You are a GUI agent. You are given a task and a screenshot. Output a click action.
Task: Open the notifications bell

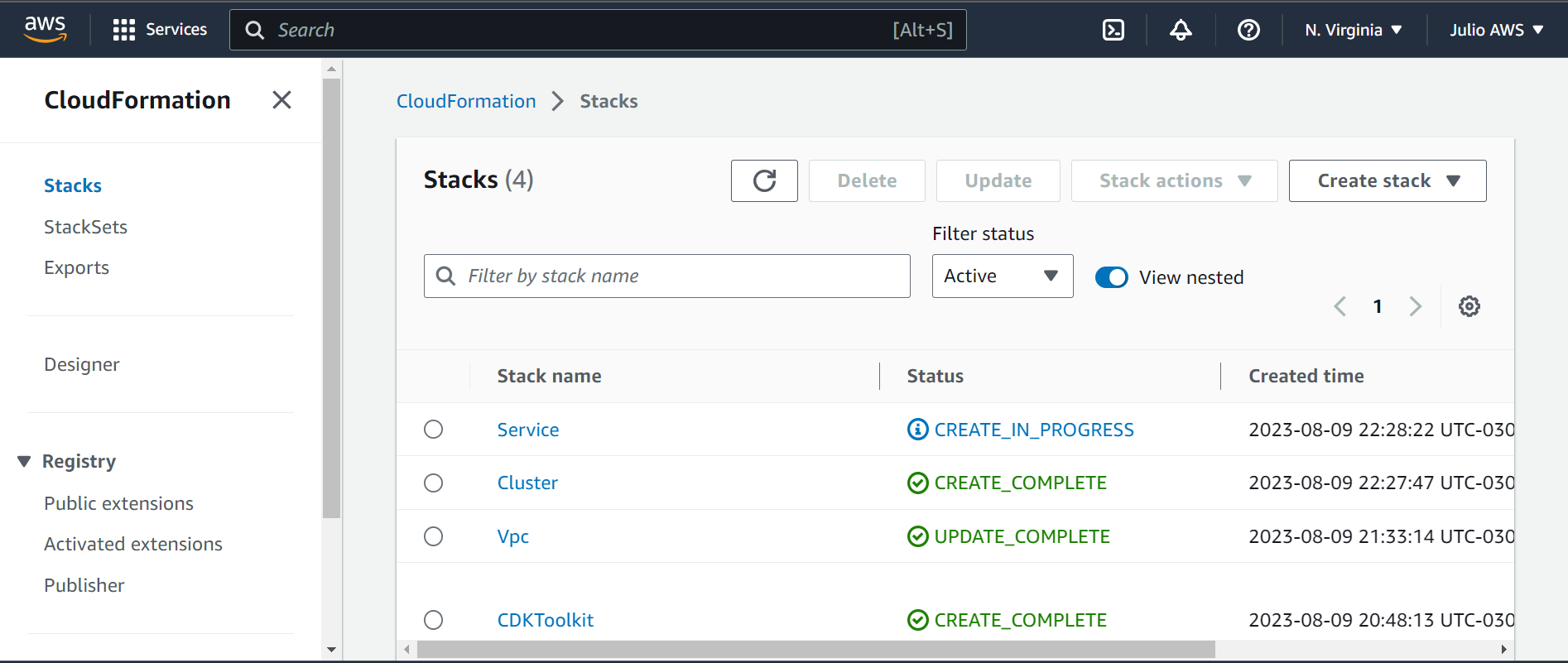click(x=1181, y=30)
